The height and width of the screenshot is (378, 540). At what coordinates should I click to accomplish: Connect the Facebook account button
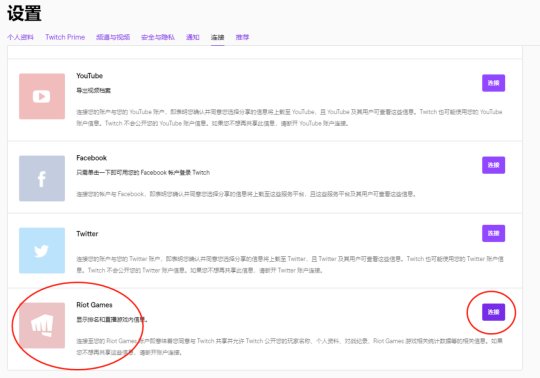point(493,165)
